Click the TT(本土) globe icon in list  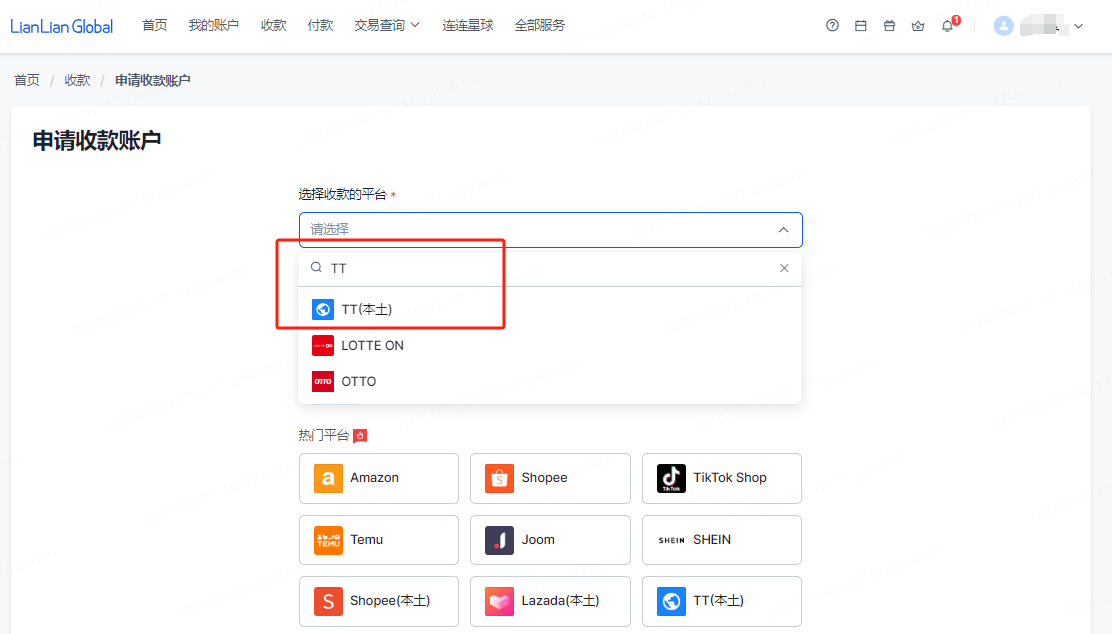(x=323, y=309)
